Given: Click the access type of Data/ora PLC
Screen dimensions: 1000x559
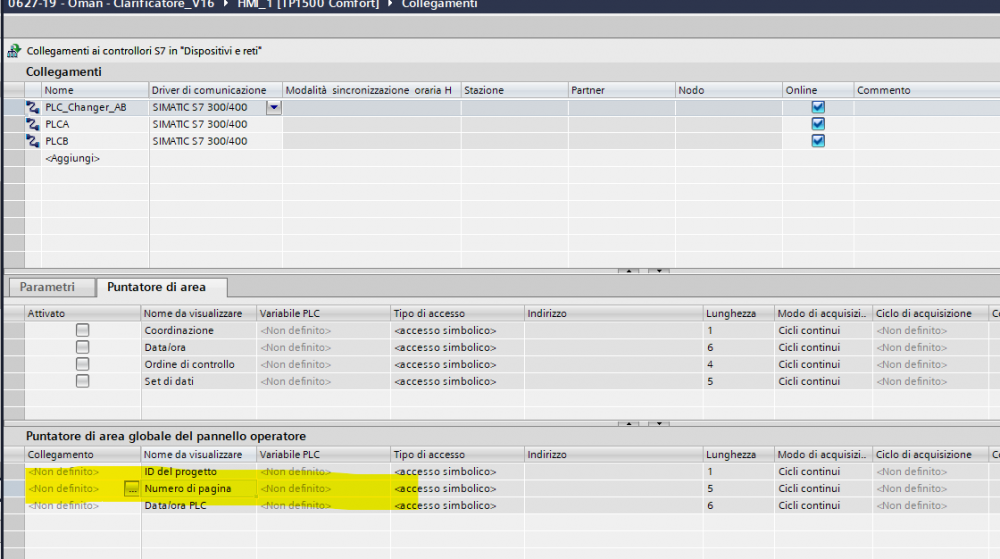Looking at the screenshot, I should (457, 505).
